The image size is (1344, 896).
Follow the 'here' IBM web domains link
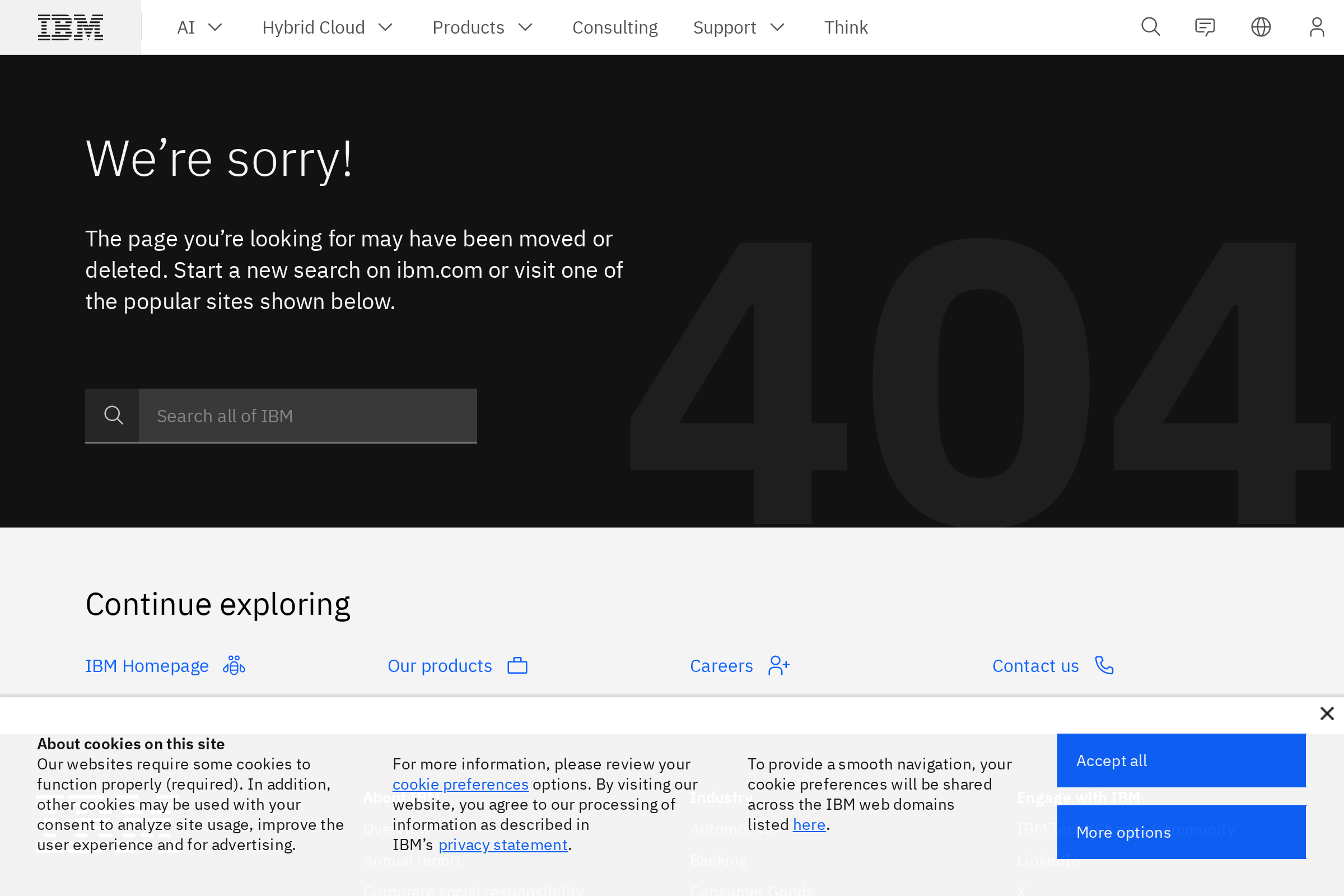point(809,824)
